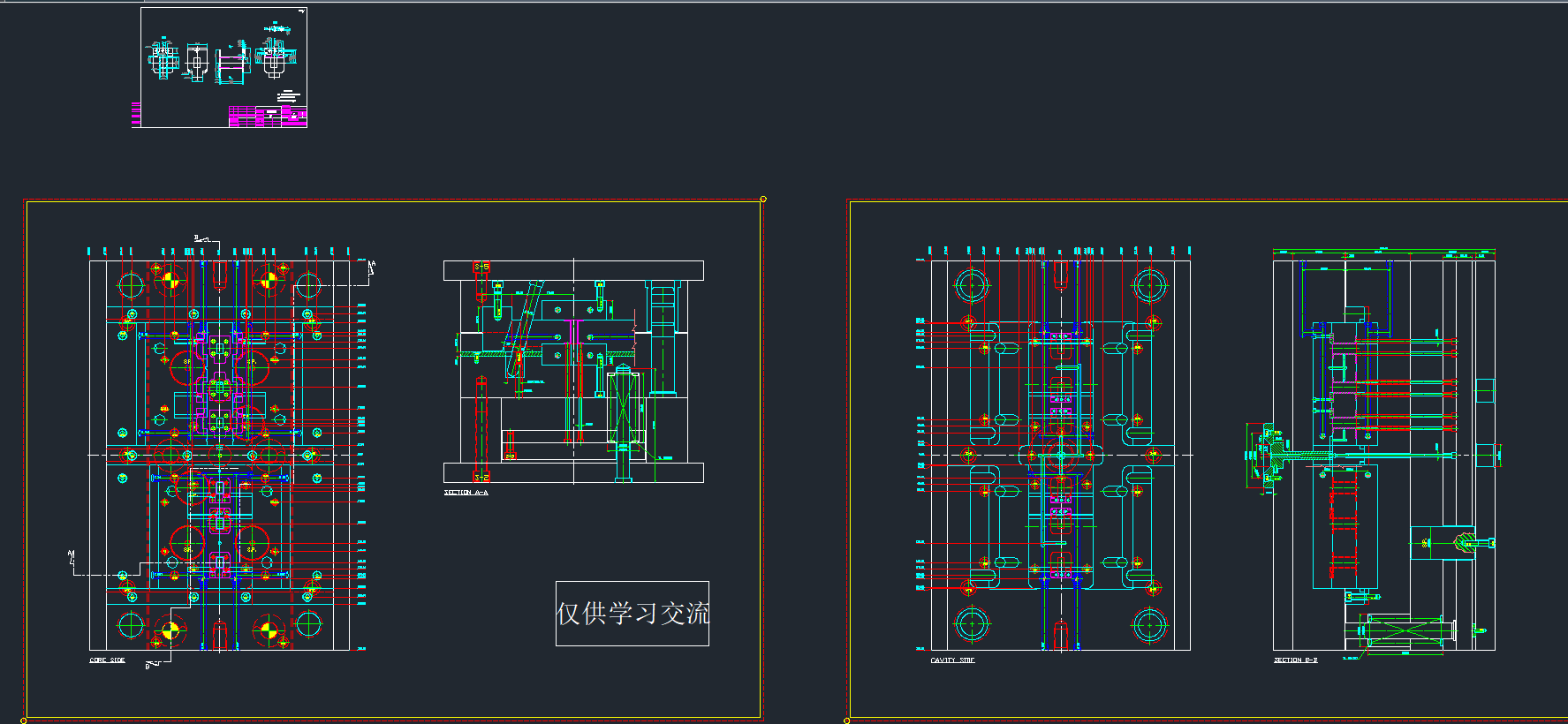
Task: Click the yellow grip at right frame bottom-left corner
Action: [847, 720]
